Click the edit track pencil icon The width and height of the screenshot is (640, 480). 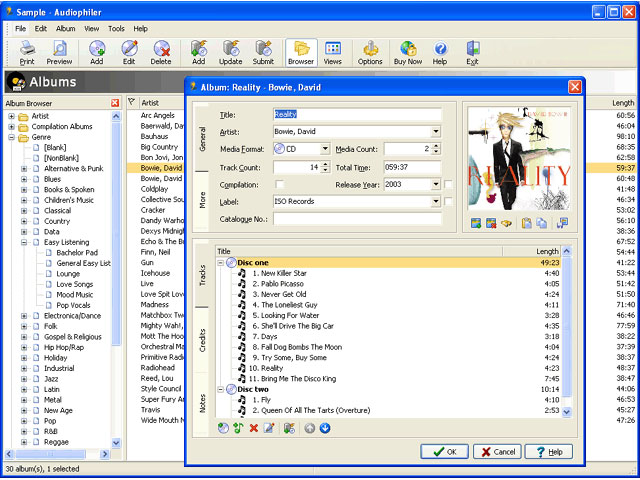[x=269, y=428]
